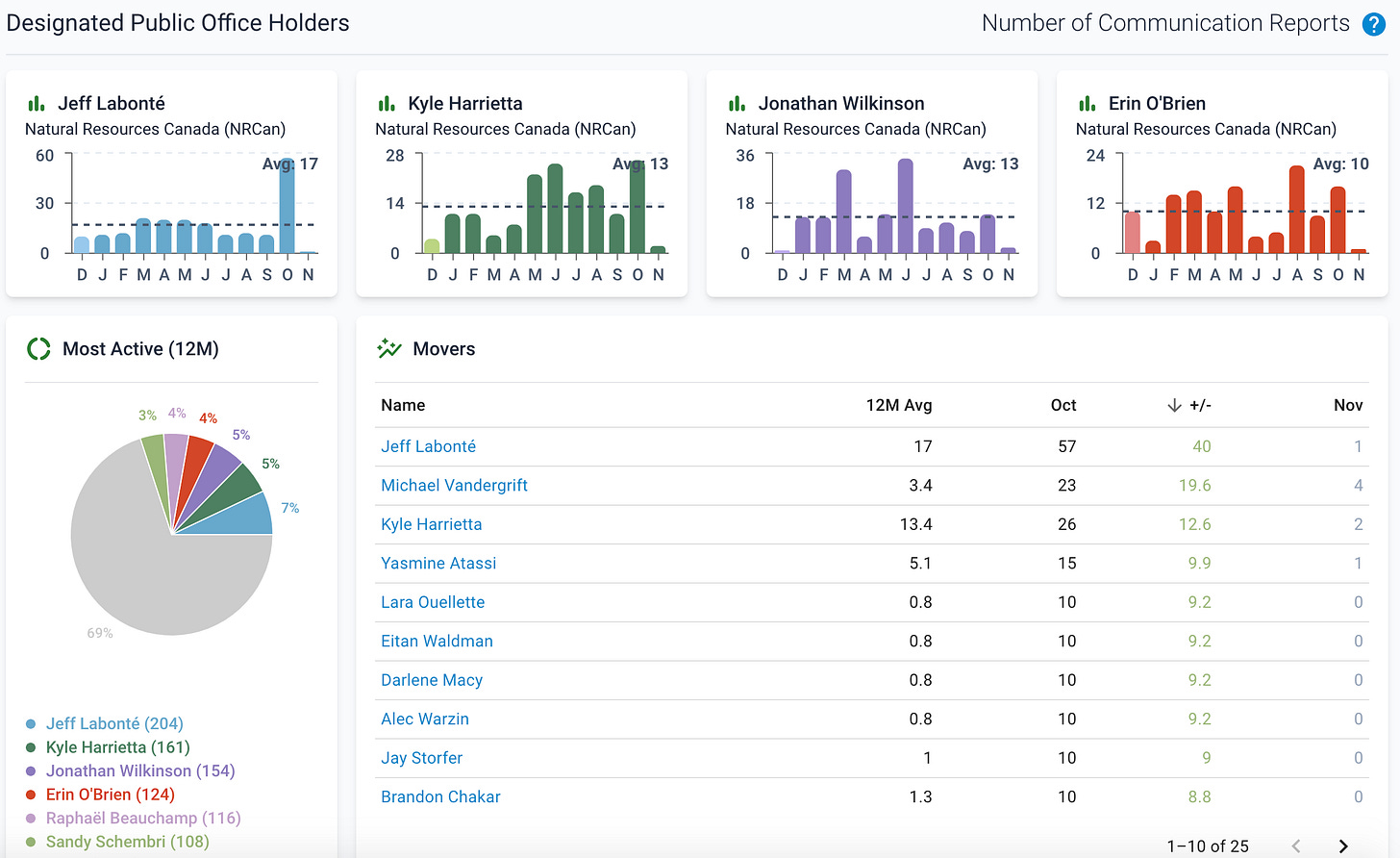This screenshot has width=1400, height=858.
Task: Open Kyle Harrietta link in Movers table
Action: [x=431, y=524]
